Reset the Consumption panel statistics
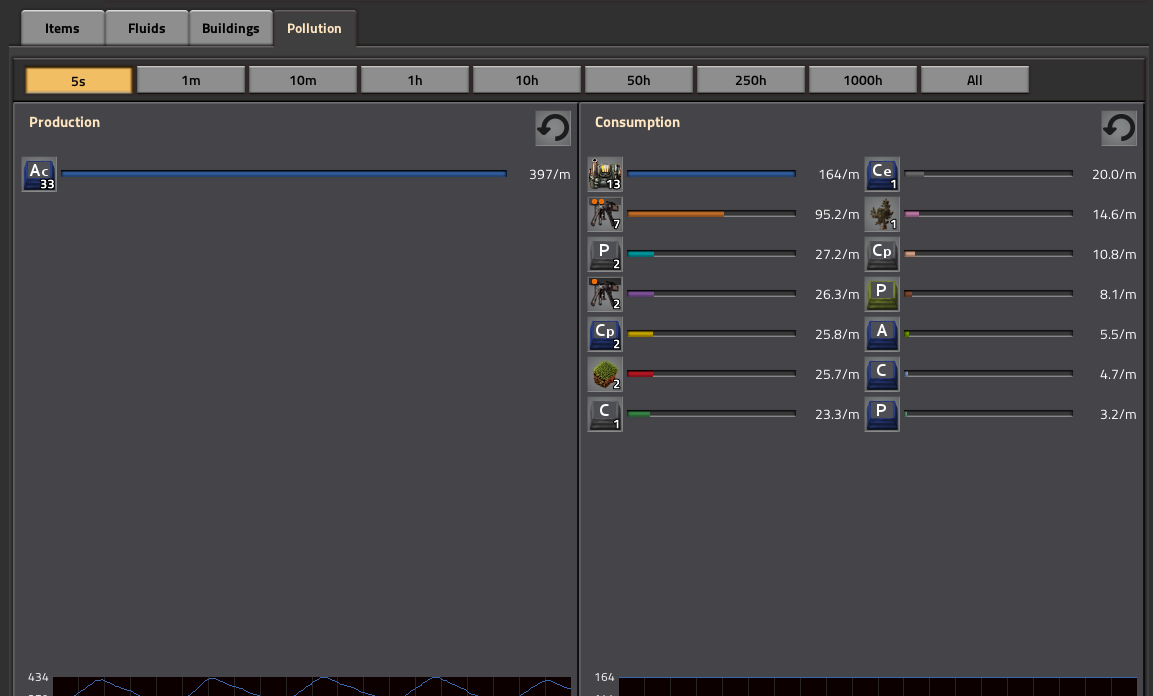The image size is (1153, 696). (x=1119, y=128)
